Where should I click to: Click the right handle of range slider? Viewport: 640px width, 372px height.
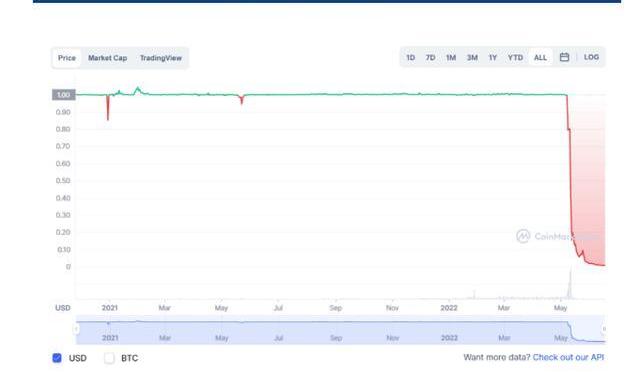tap(604, 329)
